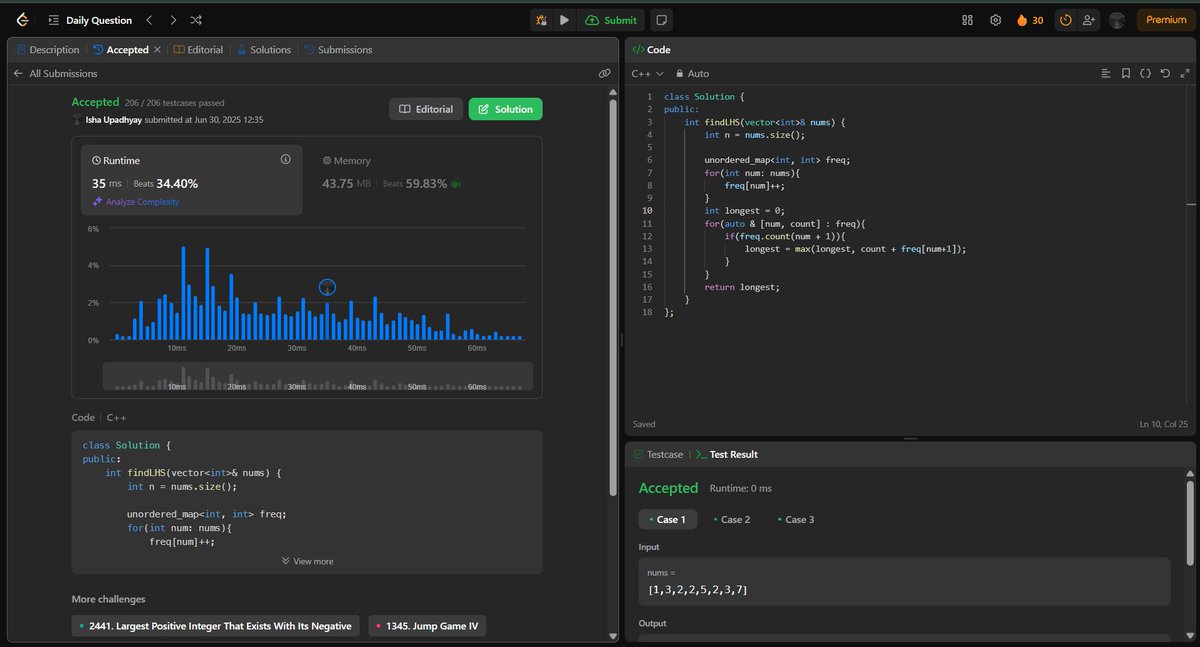The height and width of the screenshot is (647, 1200).
Task: Open challenge 1345 Jump Game IV
Action: tap(427, 626)
